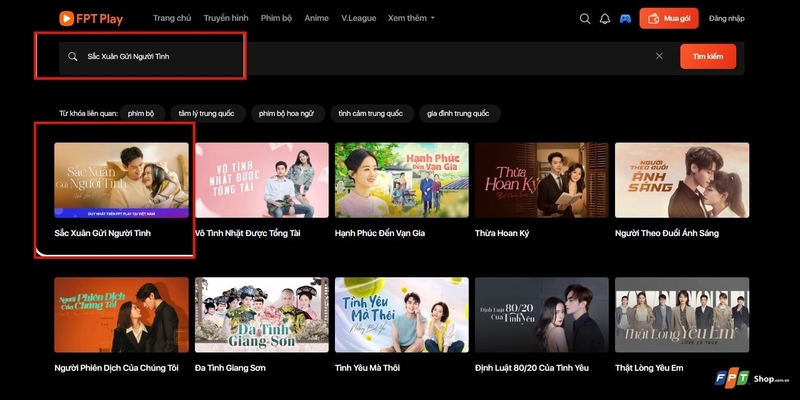The image size is (800, 400).
Task: Open Vô Tình Nhặt Được Tổng Tài thumbnail
Action: (262, 180)
